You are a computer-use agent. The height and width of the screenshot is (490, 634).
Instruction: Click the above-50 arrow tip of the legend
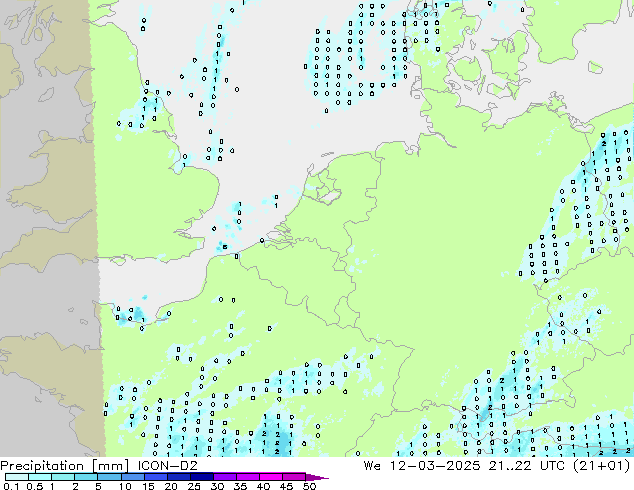click(317, 477)
